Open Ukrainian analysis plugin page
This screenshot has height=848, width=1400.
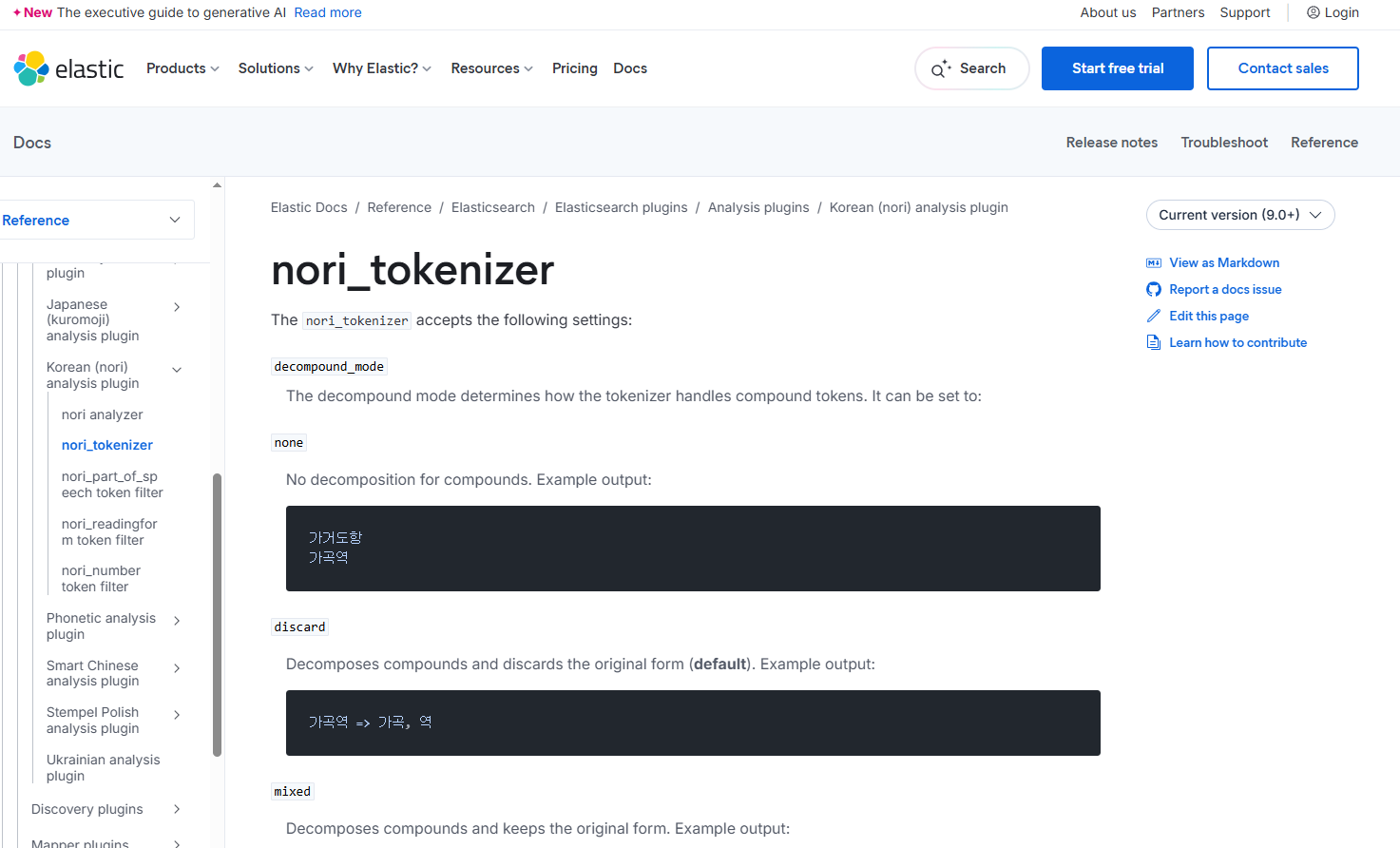pyautogui.click(x=103, y=768)
